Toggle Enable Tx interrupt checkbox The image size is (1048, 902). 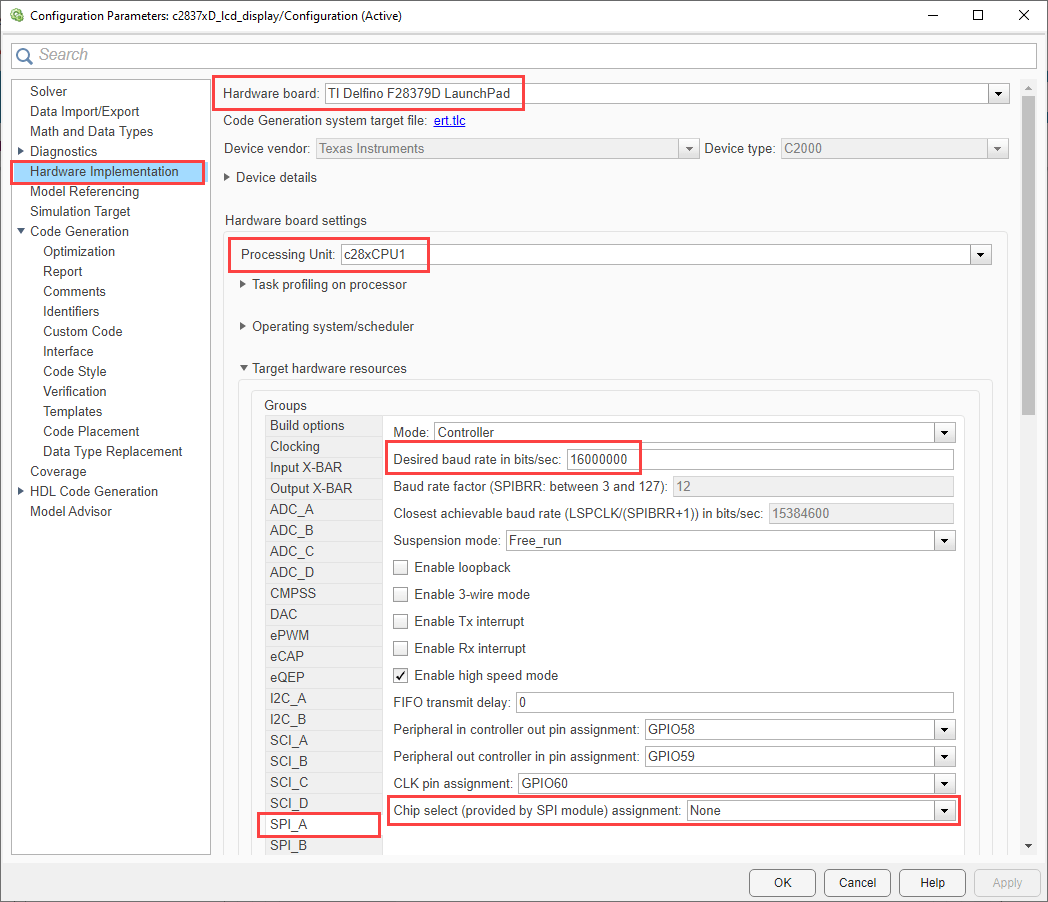[x=400, y=621]
